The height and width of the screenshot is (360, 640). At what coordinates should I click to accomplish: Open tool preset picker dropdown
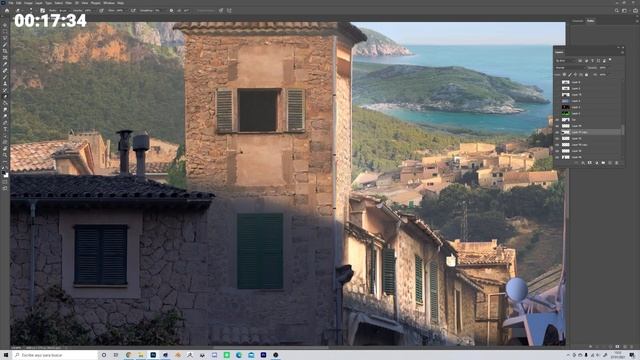point(20,10)
